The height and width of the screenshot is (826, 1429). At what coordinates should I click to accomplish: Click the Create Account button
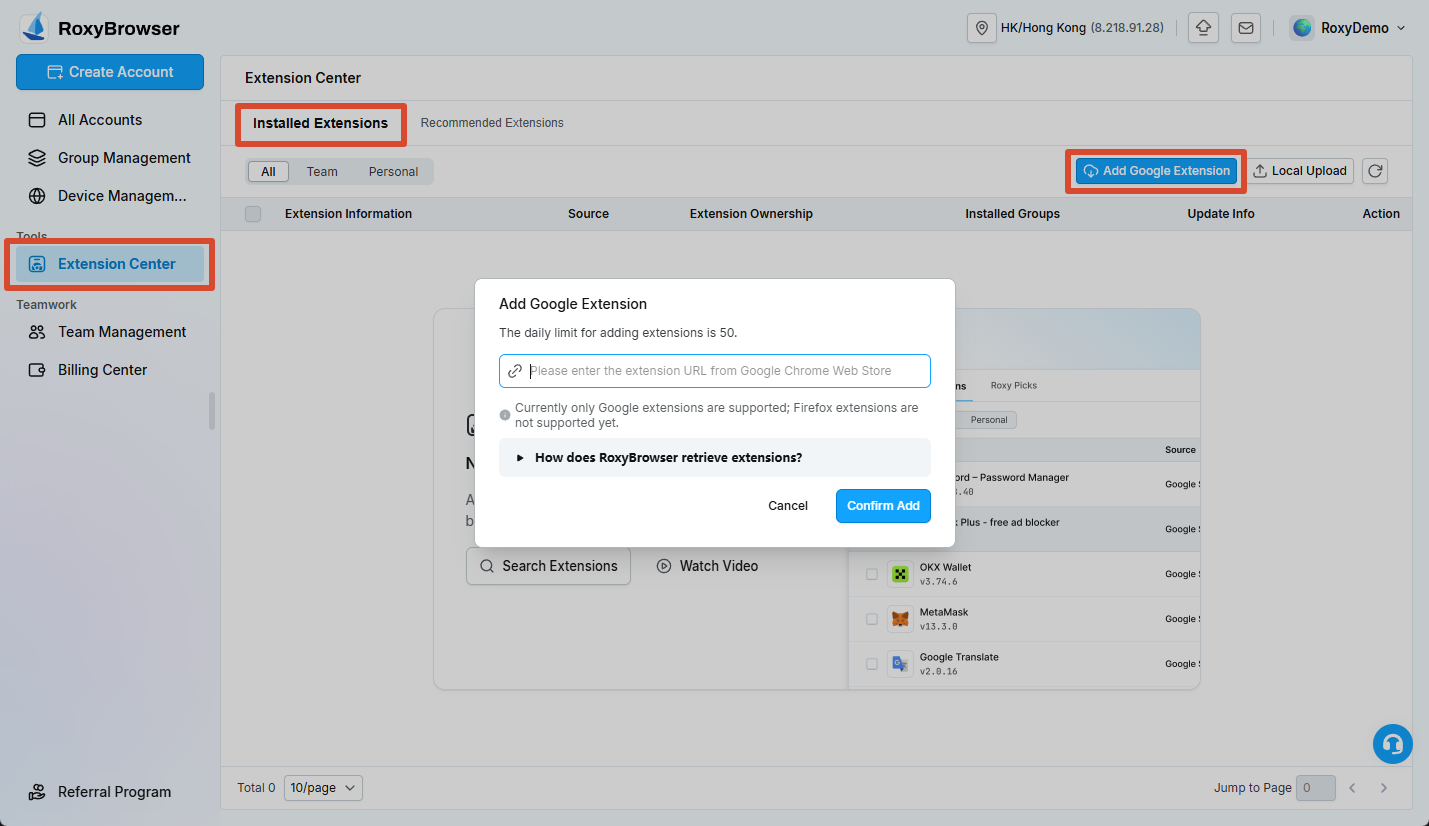click(110, 72)
